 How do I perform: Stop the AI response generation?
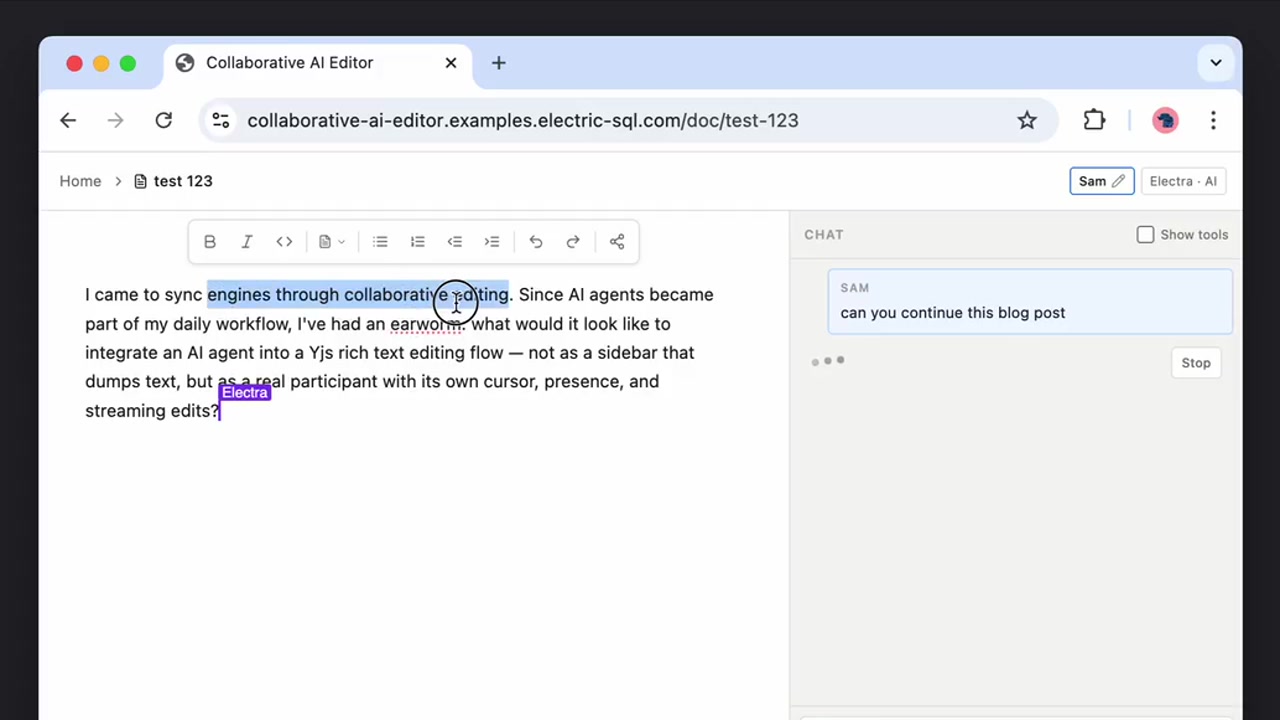pyautogui.click(x=1196, y=362)
